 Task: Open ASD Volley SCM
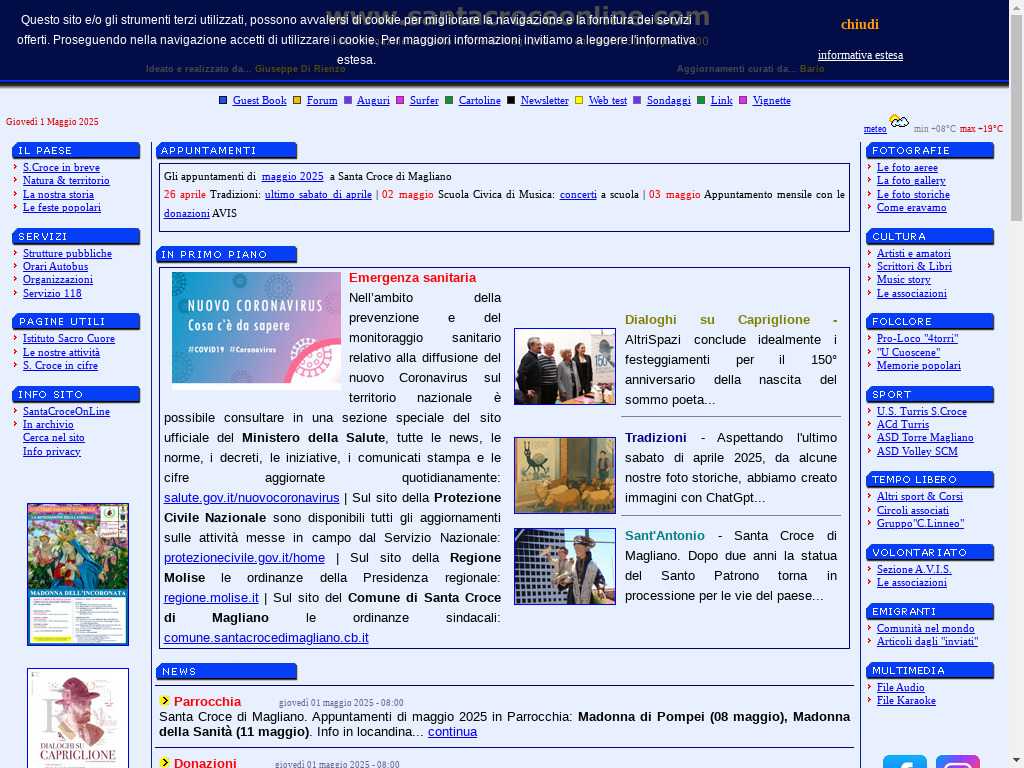917,451
